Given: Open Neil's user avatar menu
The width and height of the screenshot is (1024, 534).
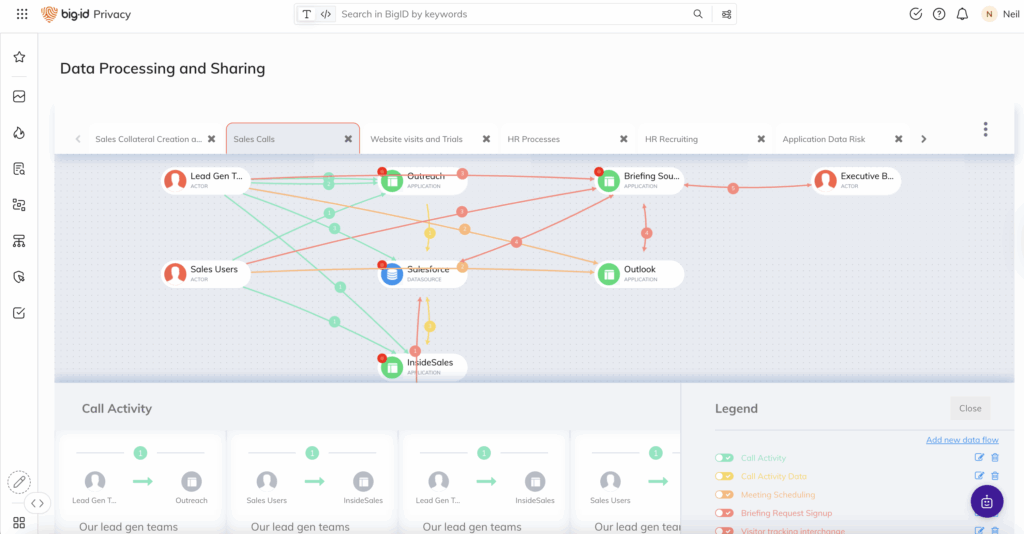Looking at the screenshot, I should [x=989, y=14].
